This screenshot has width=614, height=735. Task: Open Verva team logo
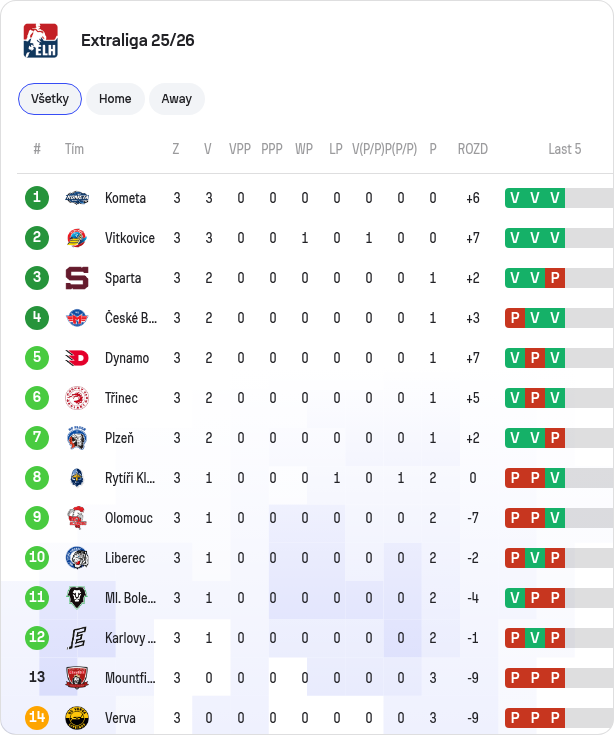point(77,718)
